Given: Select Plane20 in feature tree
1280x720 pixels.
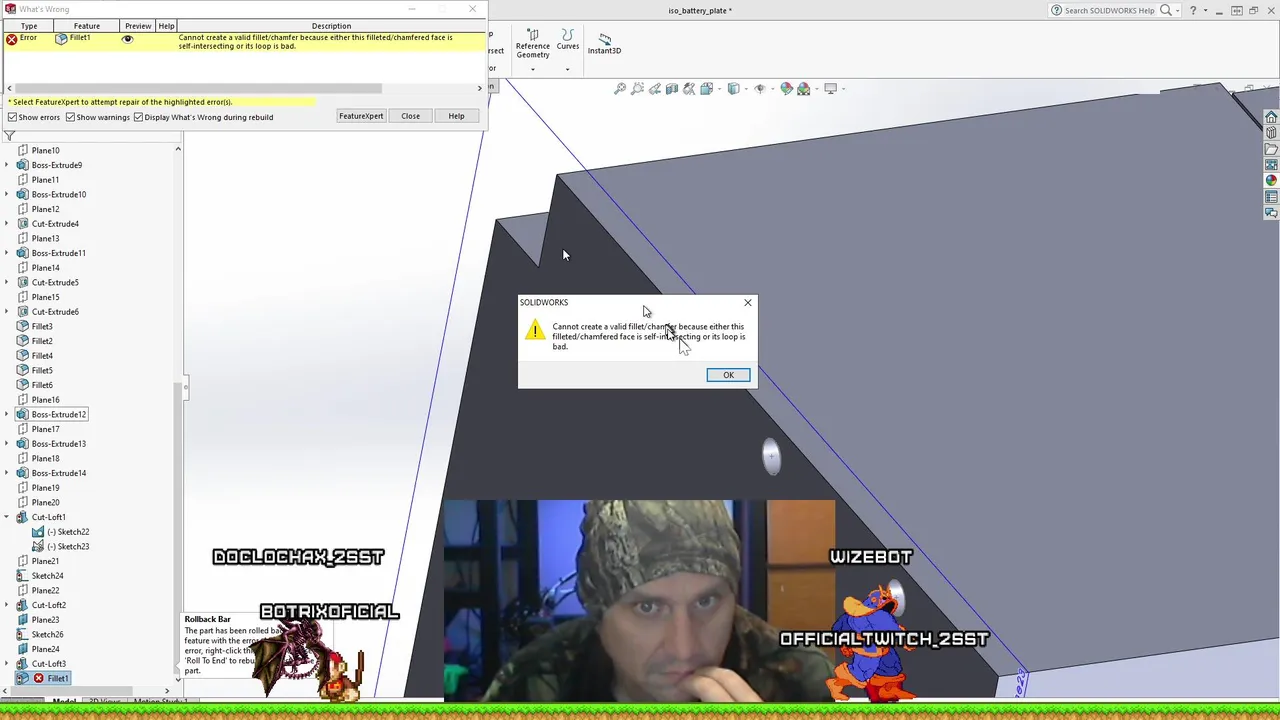Looking at the screenshot, I should (38, 502).
